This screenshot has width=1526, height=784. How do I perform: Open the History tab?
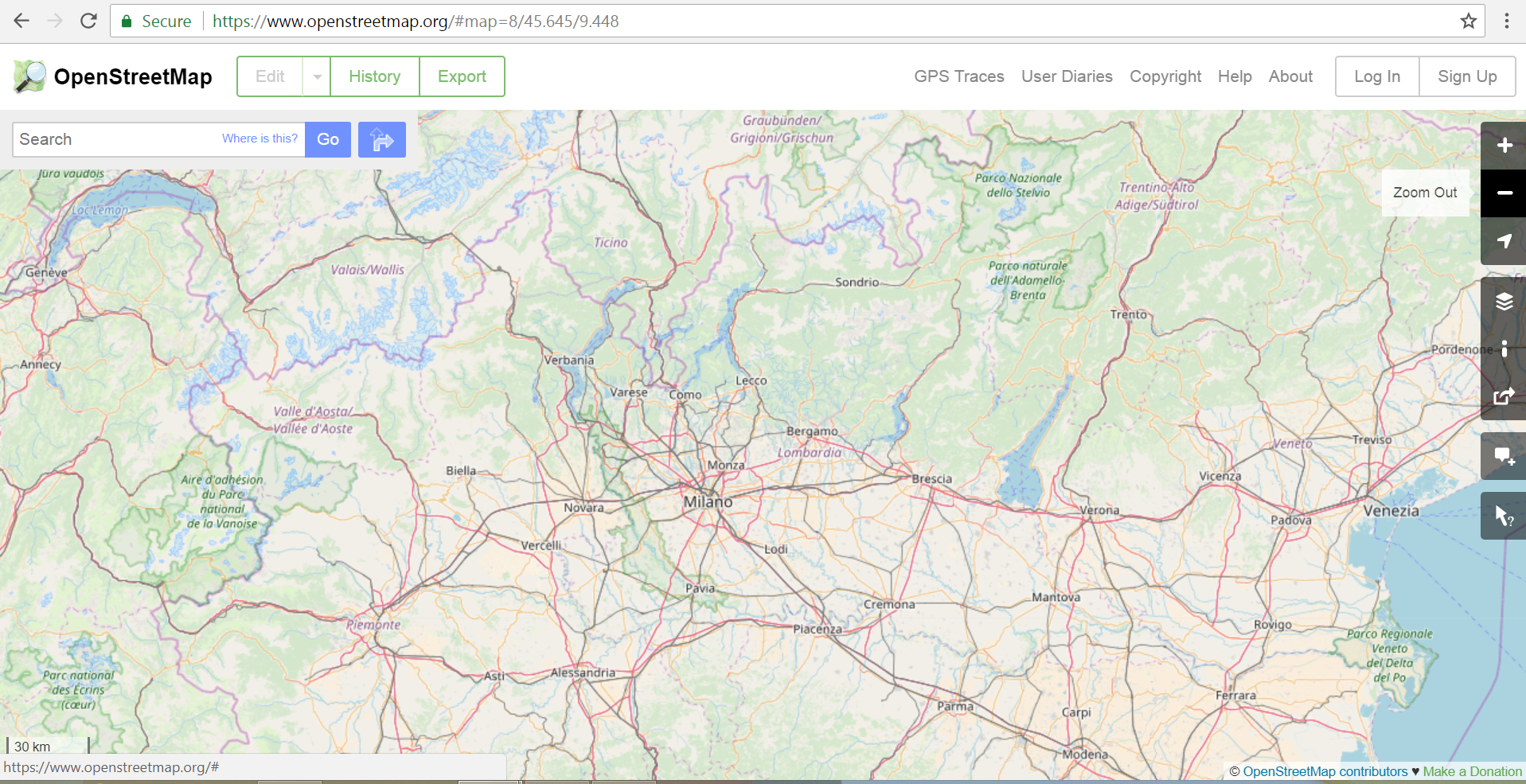point(374,77)
